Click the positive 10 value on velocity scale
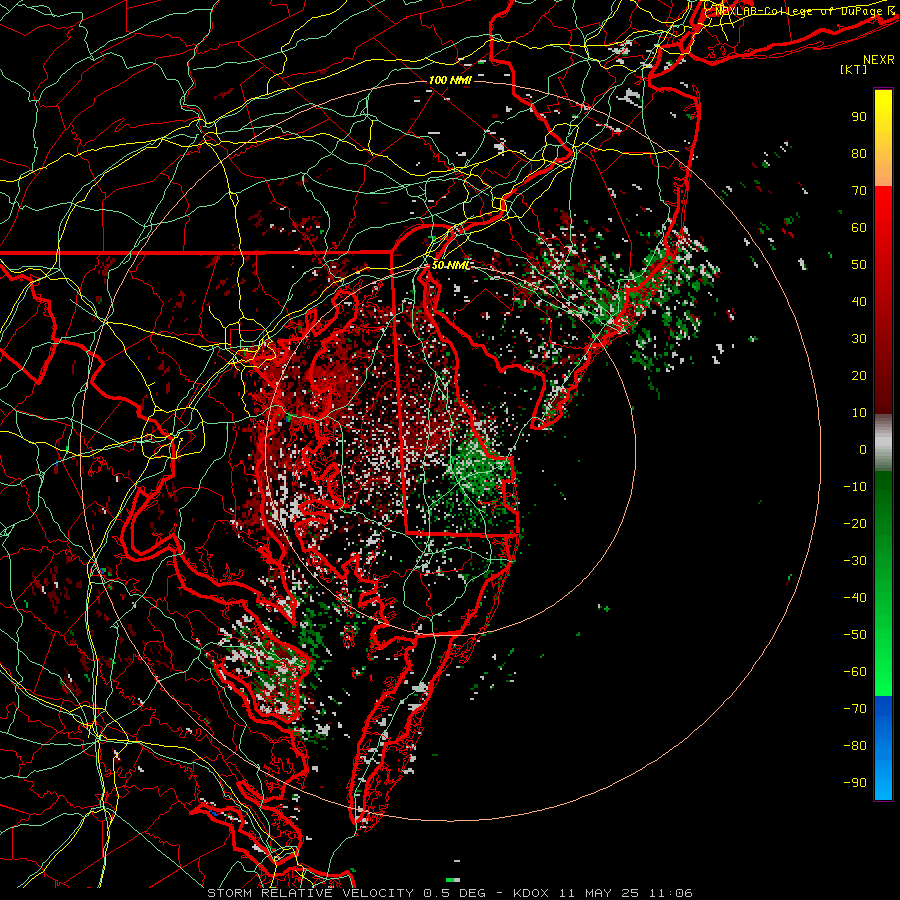This screenshot has height=900, width=900. point(859,413)
